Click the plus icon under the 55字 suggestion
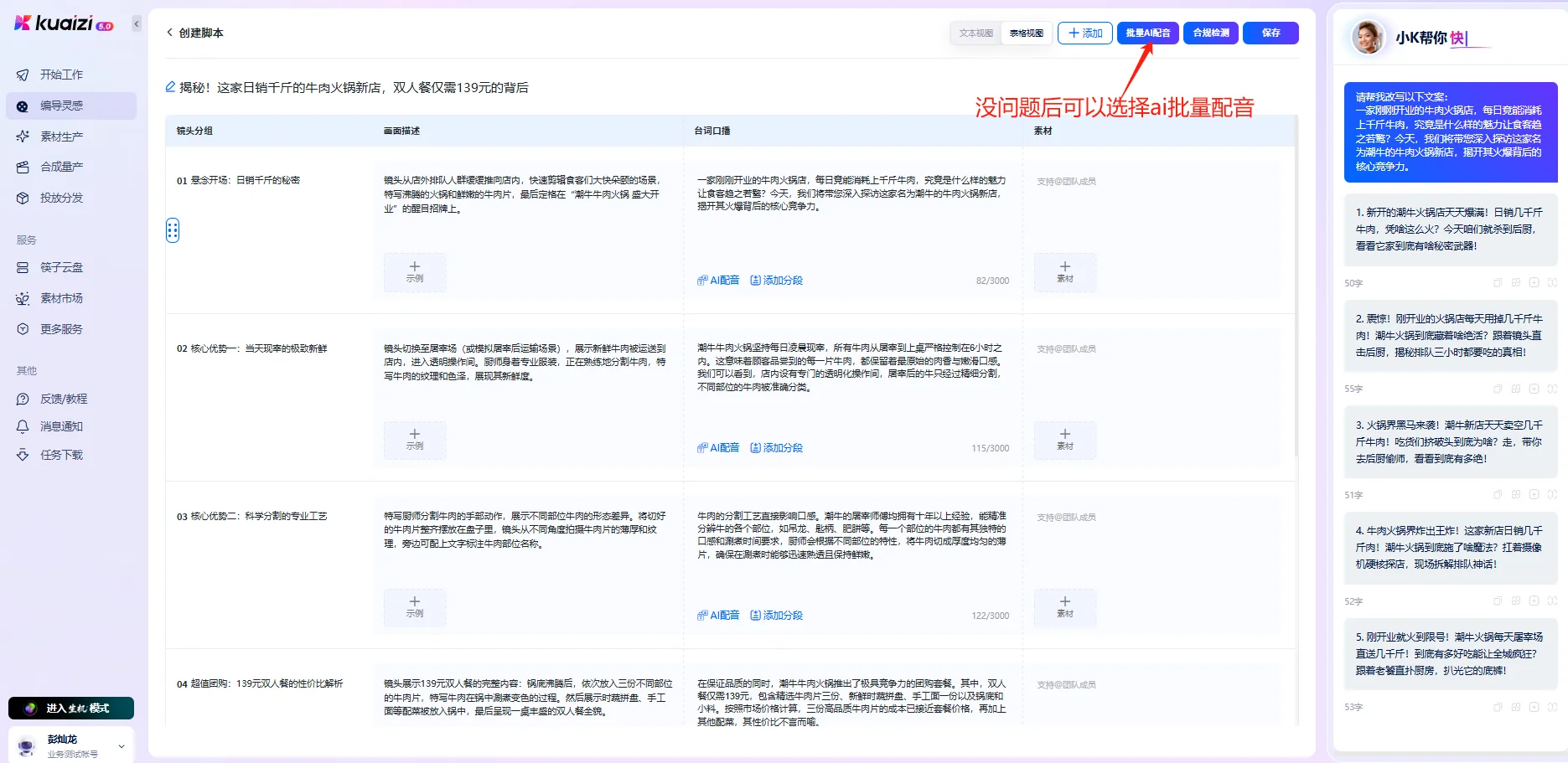This screenshot has height=763, width=1568. 1534,389
